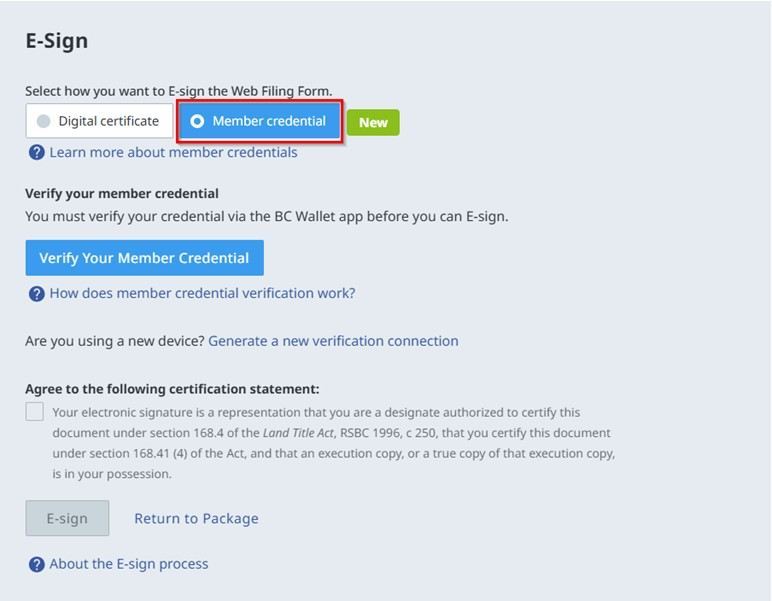Viewport: 772px width, 601px height.
Task: Open Learn more about member credentials link
Action: (173, 152)
